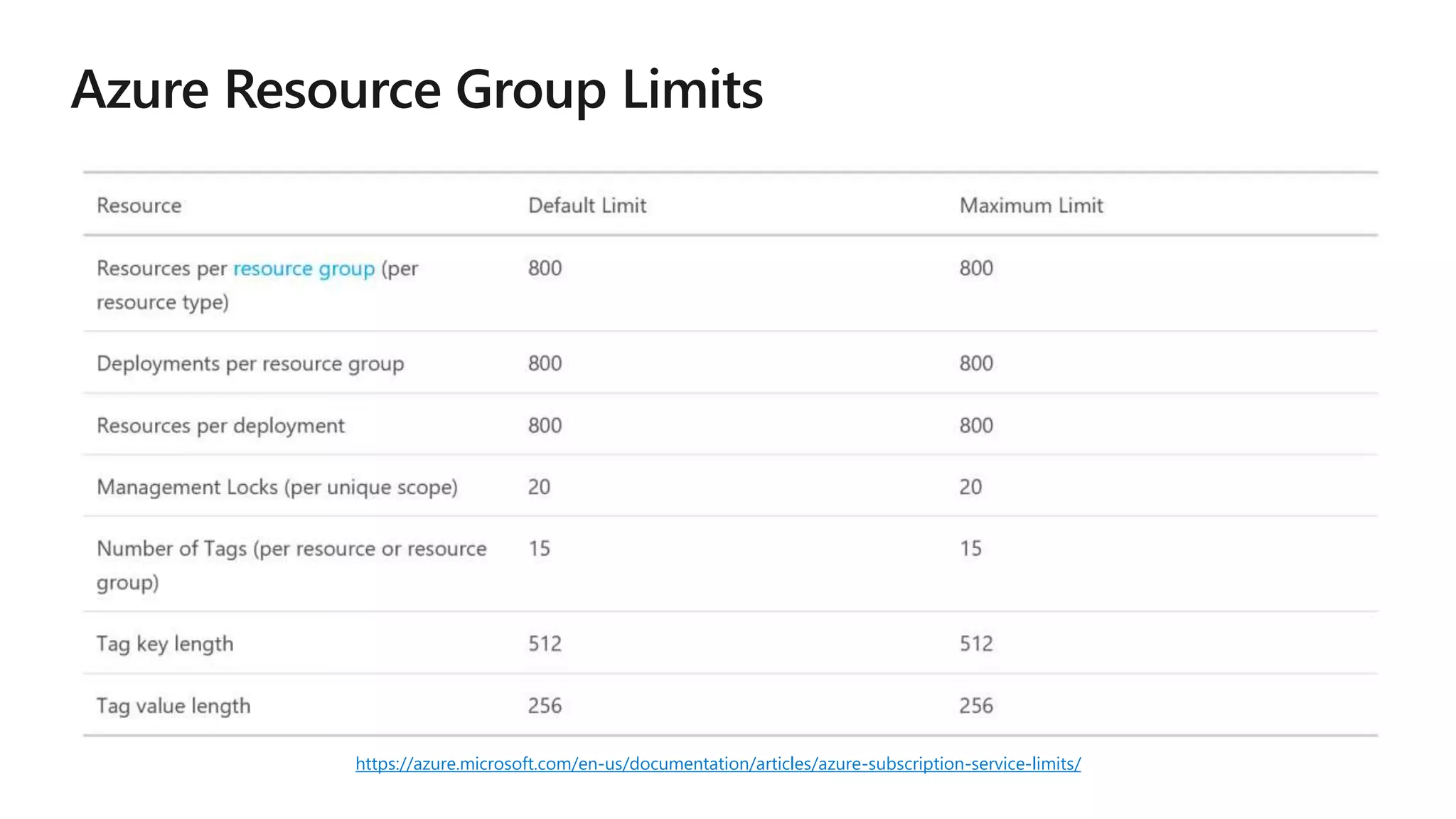Click default limit 800 for Deployments per resource group

tap(545, 363)
